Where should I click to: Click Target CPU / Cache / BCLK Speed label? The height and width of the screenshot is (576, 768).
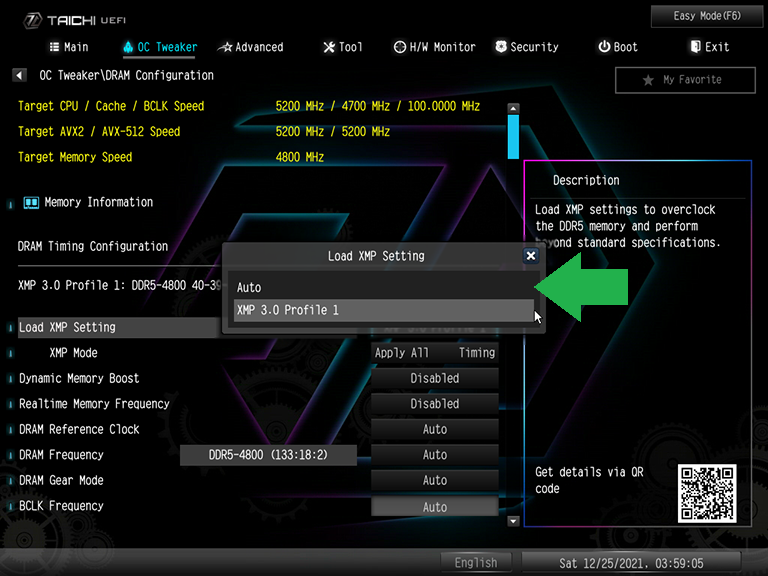coord(111,106)
